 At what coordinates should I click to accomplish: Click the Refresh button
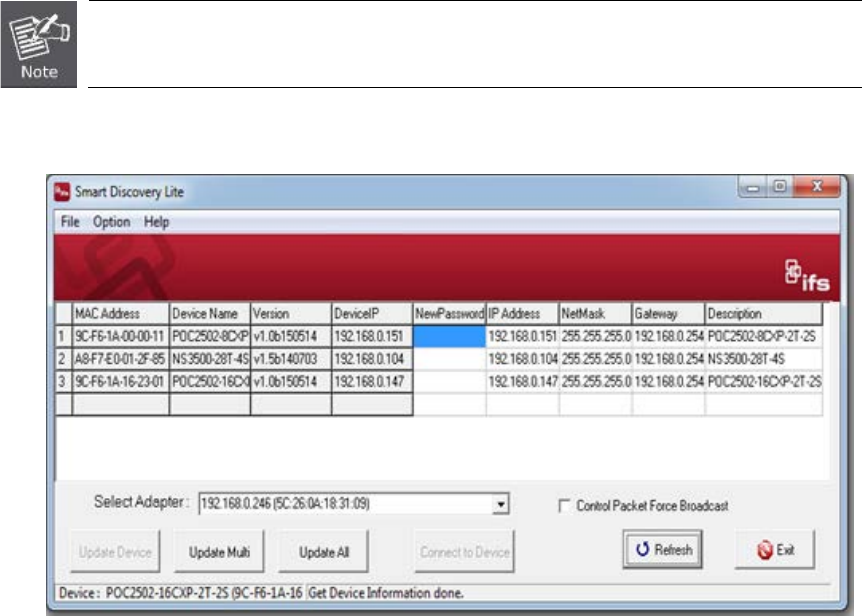click(x=662, y=550)
